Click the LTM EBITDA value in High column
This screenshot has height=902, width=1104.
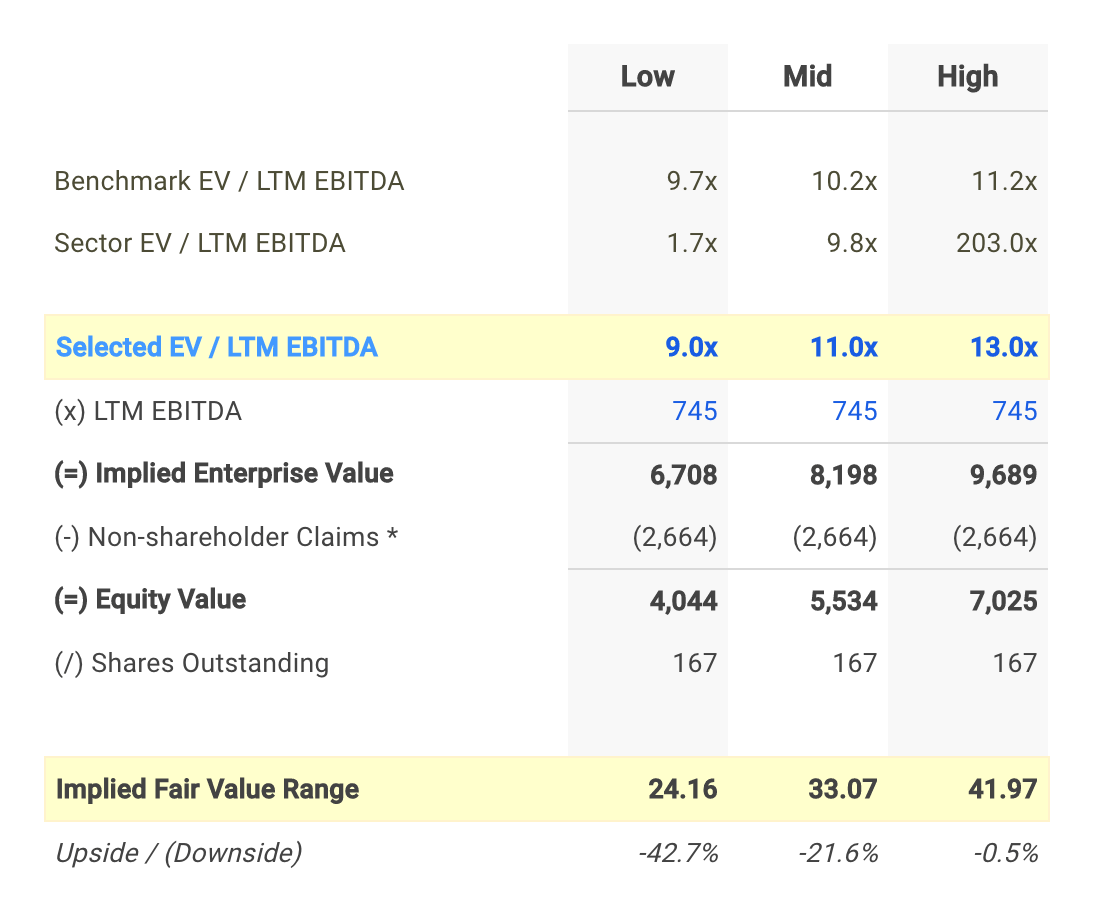1015,411
